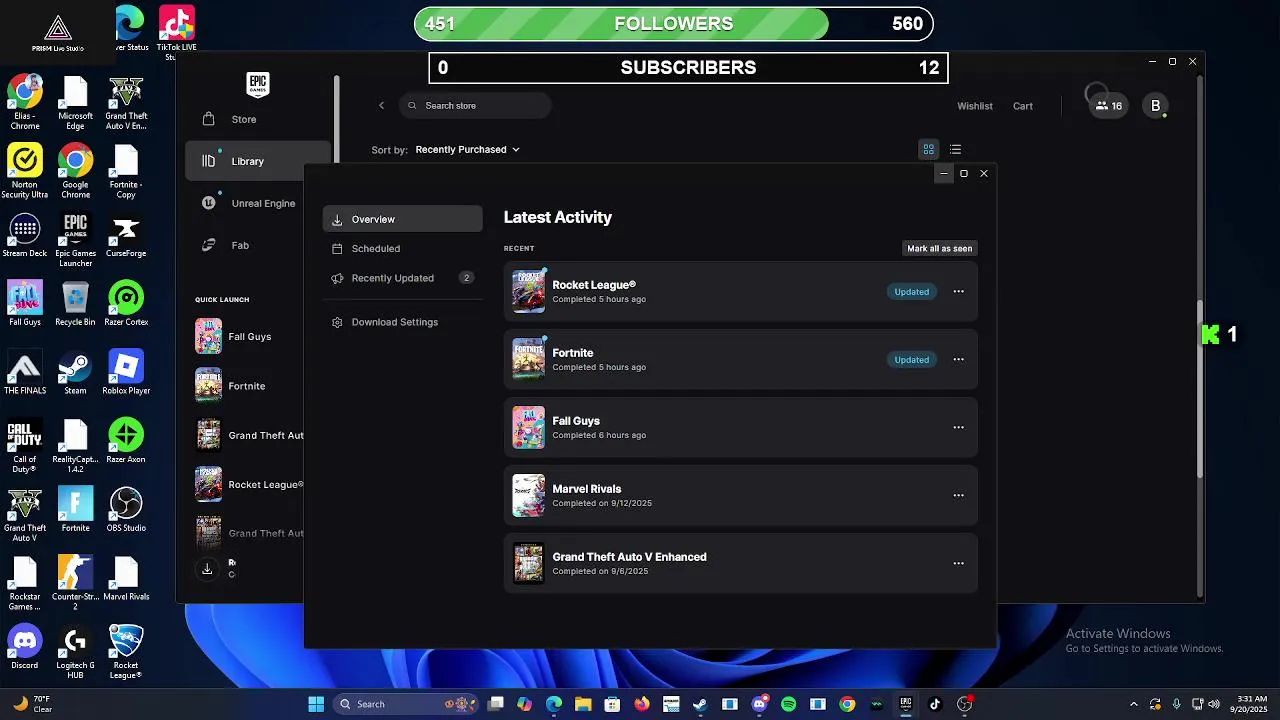This screenshot has width=1280, height=720.
Task: Open Spotify from the taskbar
Action: click(788, 704)
